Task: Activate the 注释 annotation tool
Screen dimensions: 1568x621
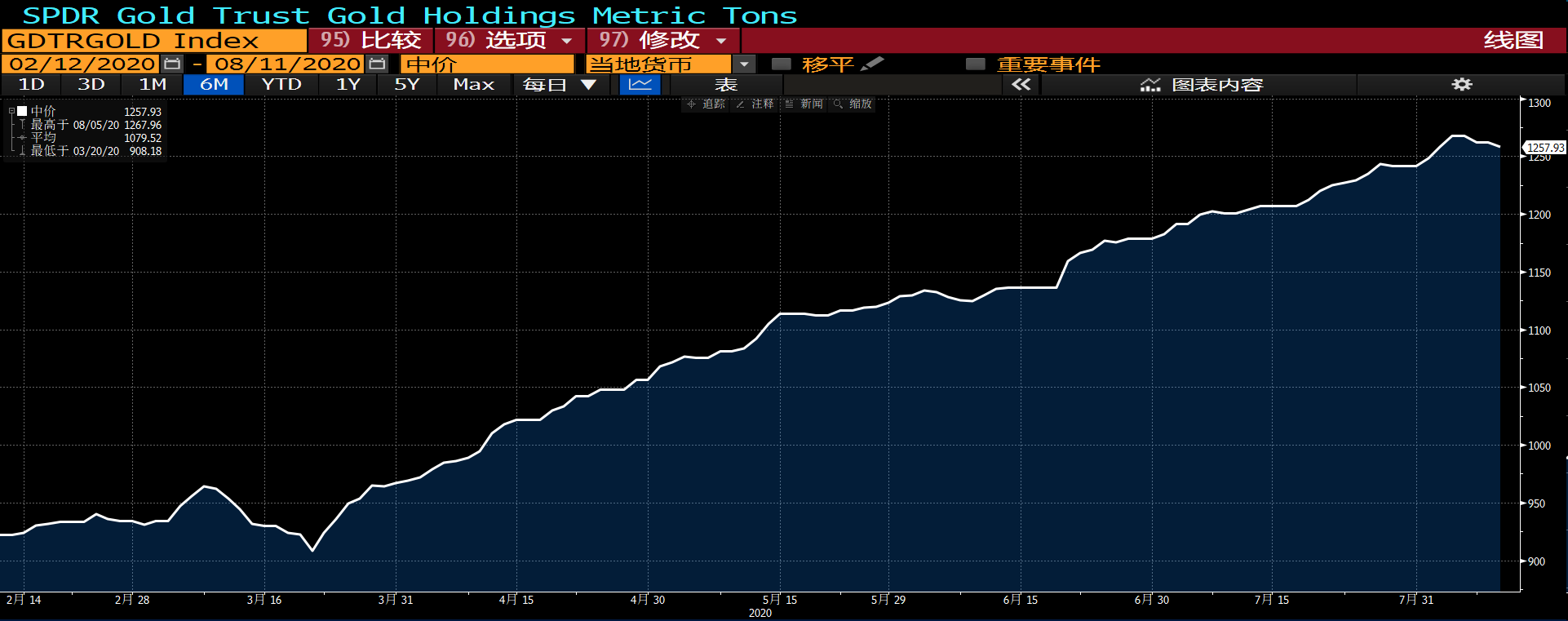Action: click(755, 104)
